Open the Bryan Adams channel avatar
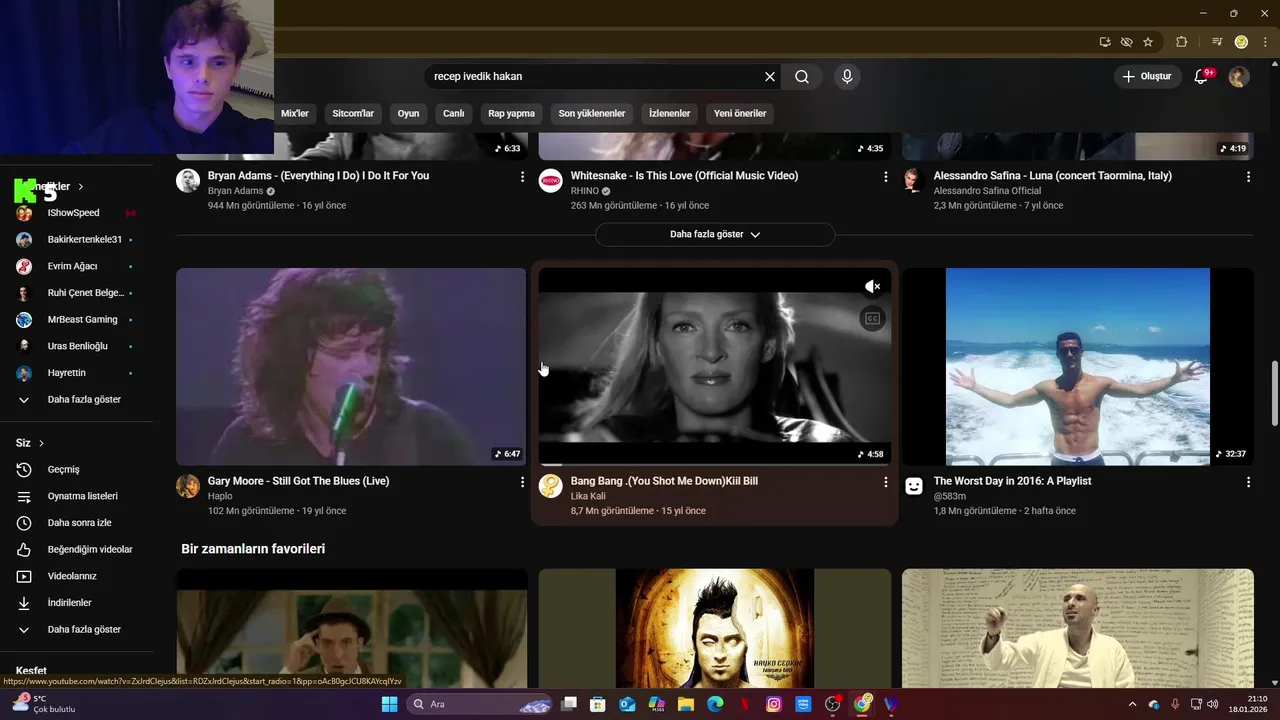Image resolution: width=1280 pixels, height=720 pixels. (188, 180)
